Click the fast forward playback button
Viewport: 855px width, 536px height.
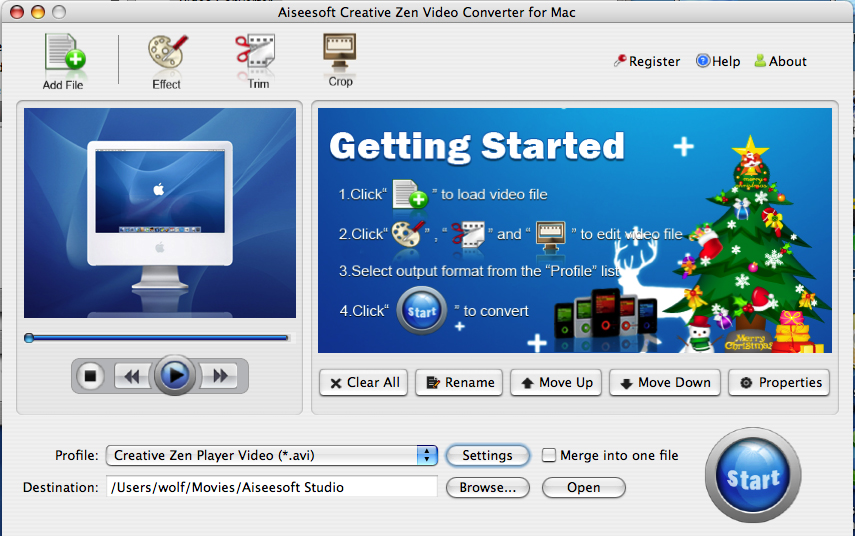click(x=221, y=376)
